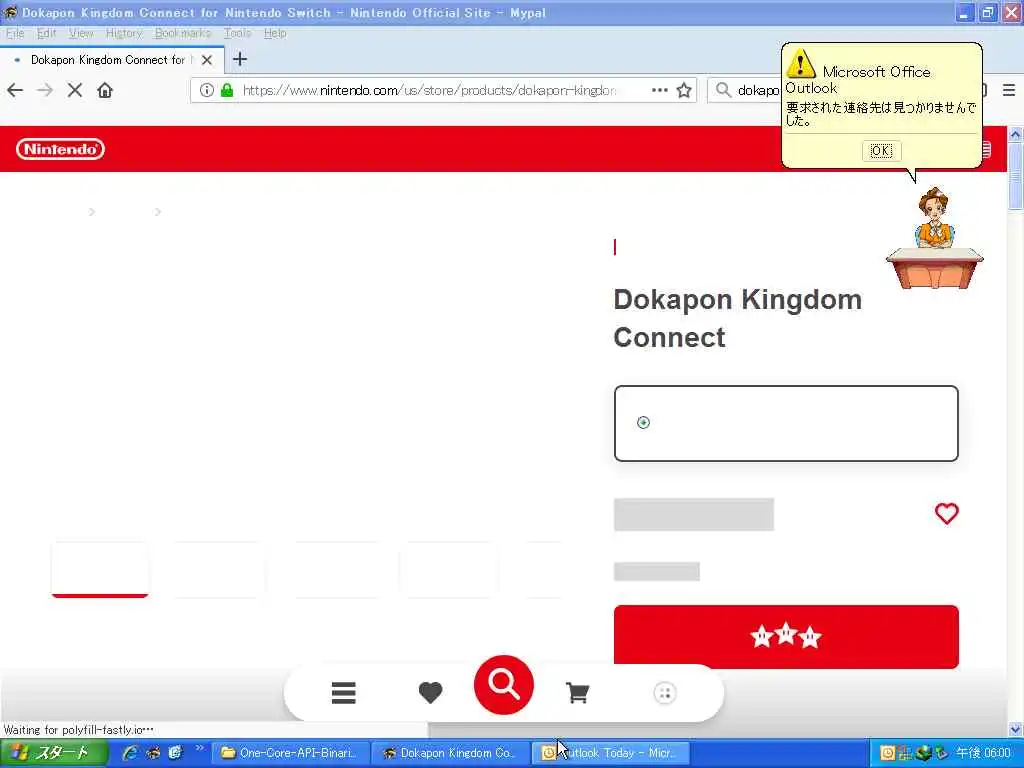
Task: Click the edition selection box
Action: [x=786, y=423]
